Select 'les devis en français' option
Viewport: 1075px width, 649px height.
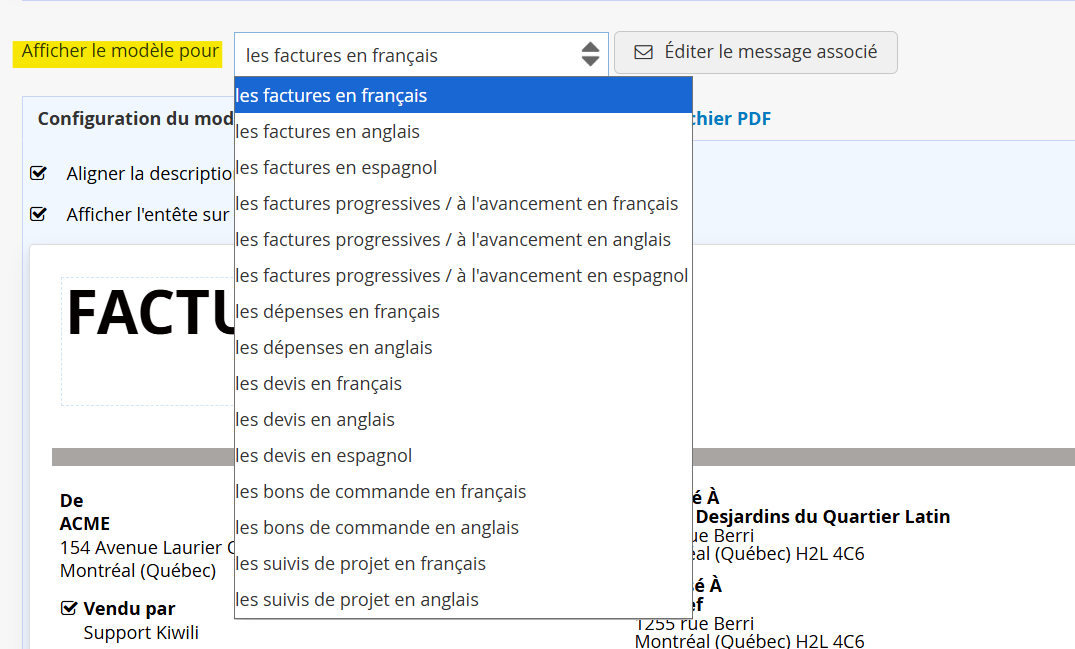pos(463,383)
